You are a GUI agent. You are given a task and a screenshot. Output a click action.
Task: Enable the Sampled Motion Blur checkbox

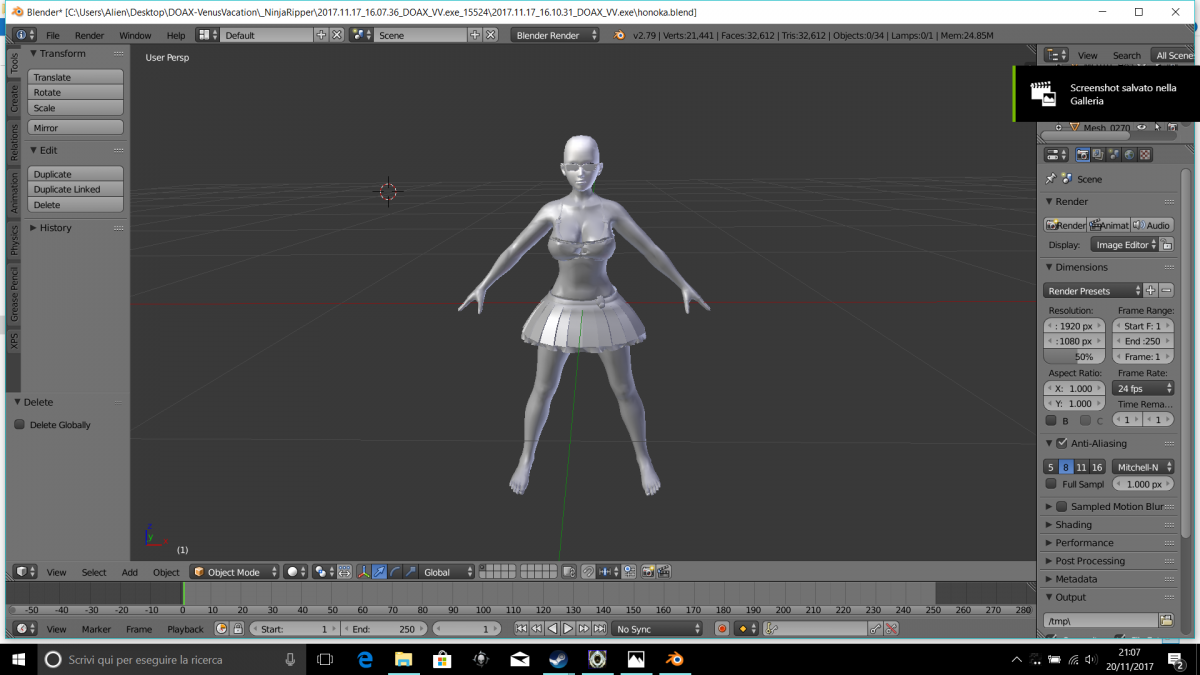(x=1062, y=507)
